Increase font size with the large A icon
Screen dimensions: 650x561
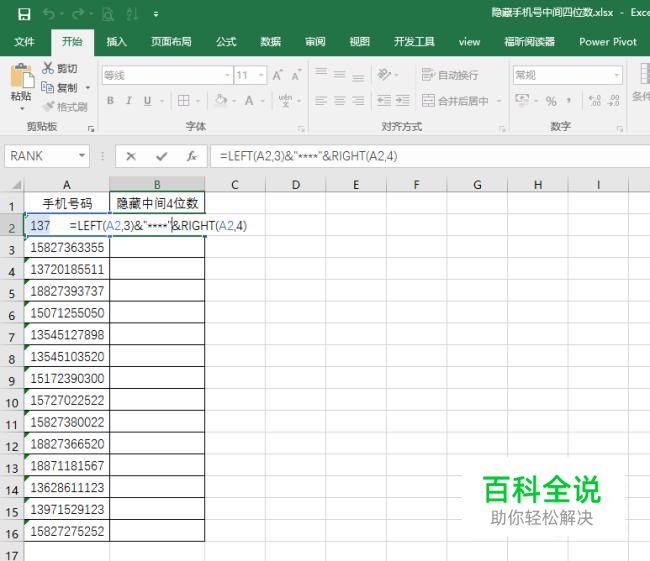(x=277, y=75)
